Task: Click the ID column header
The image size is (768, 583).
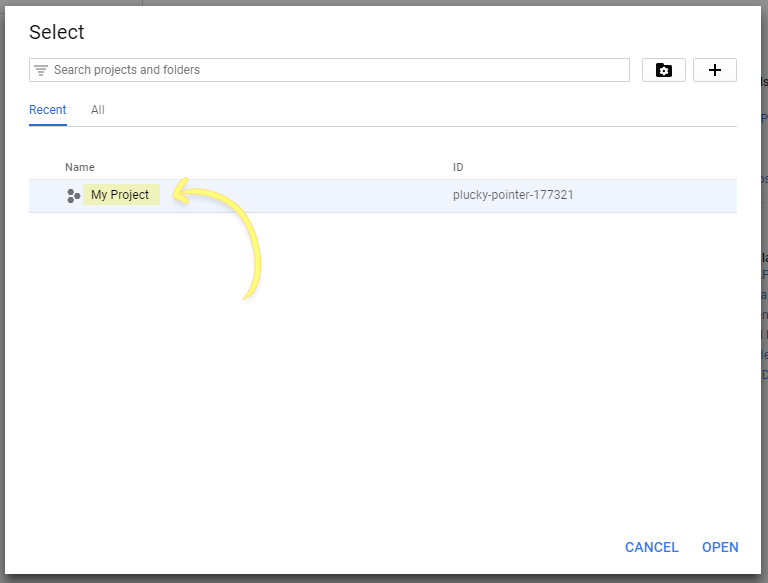Action: [x=458, y=167]
